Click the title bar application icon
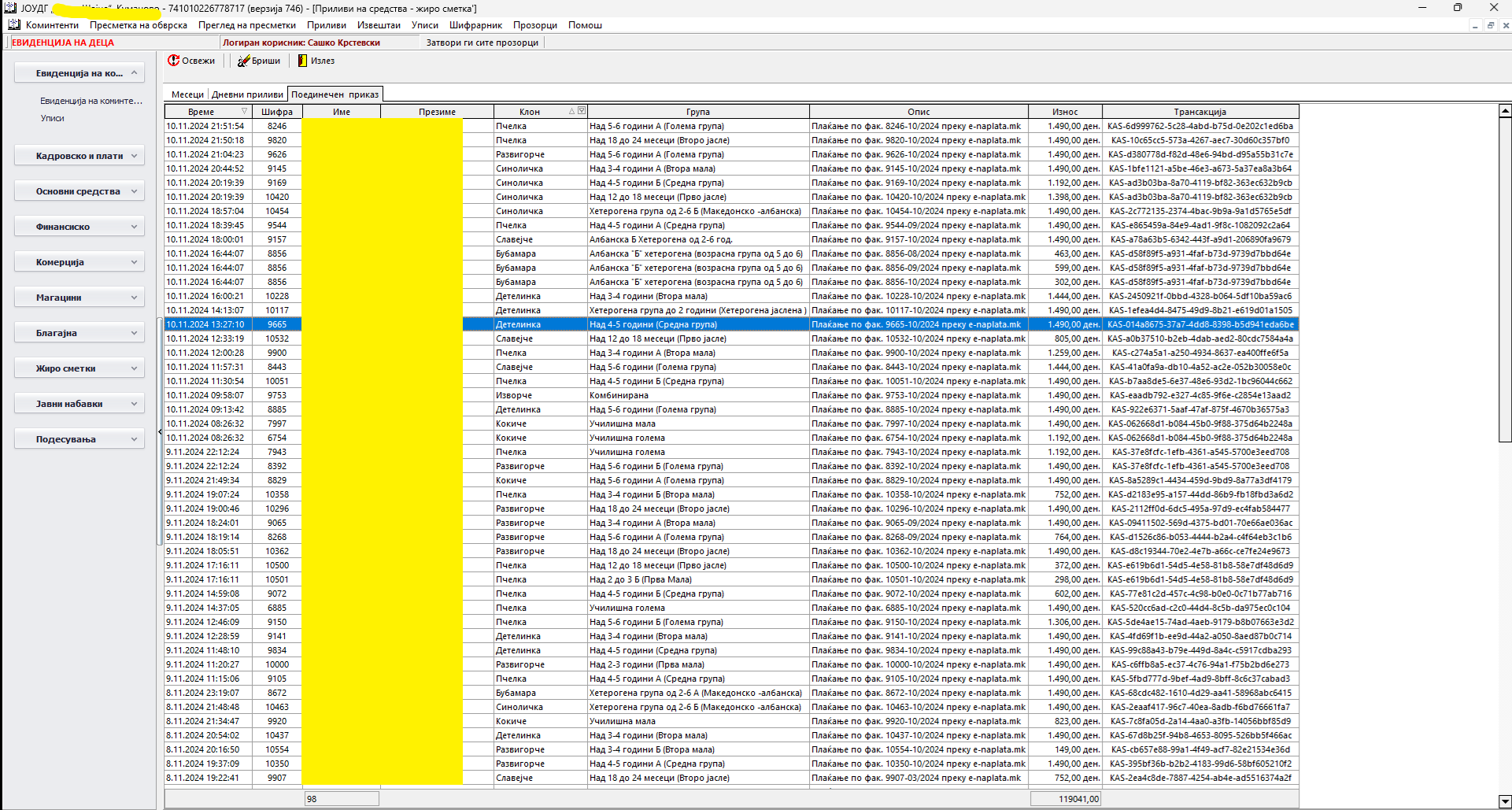The height and width of the screenshot is (810, 1512). [10, 8]
